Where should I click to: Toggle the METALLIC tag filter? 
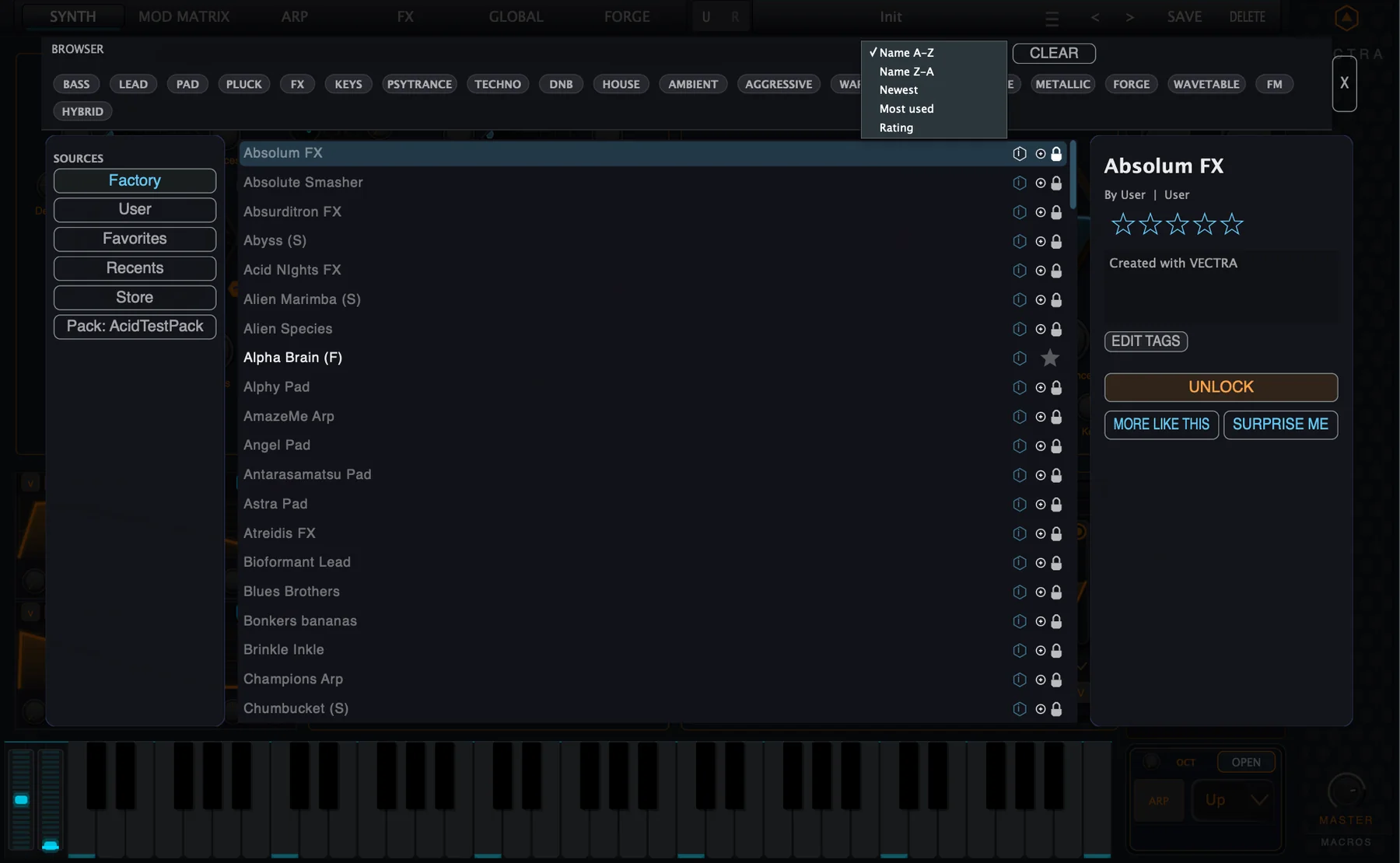[1063, 84]
